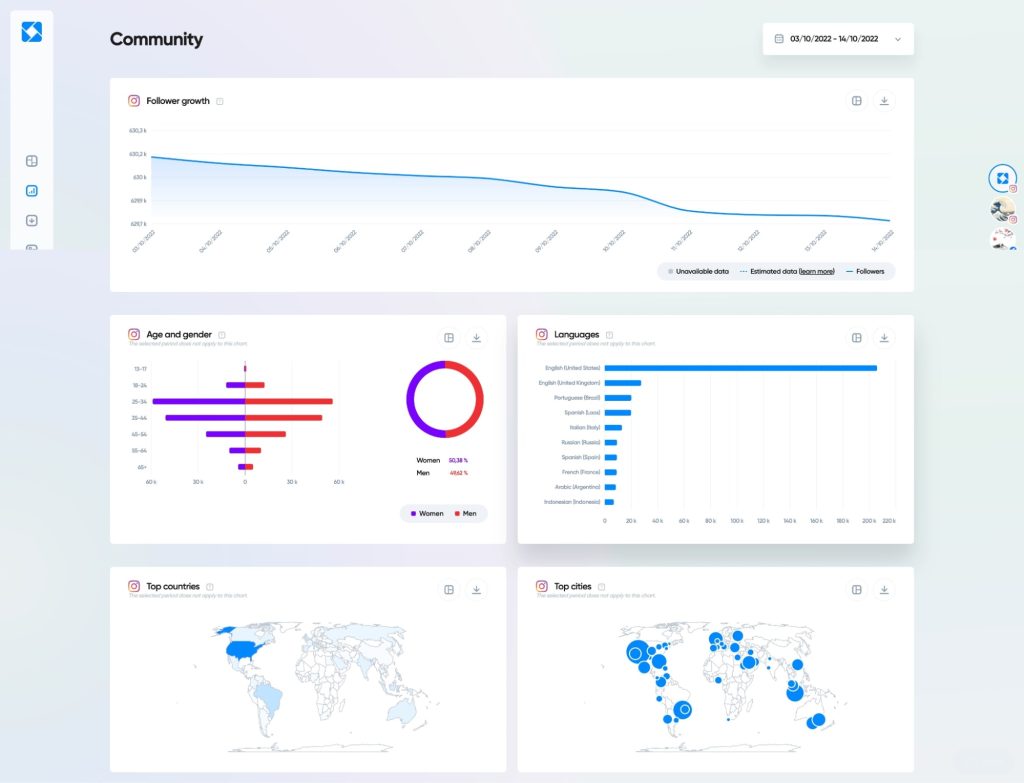Download the Age and gender chart

(x=476, y=338)
